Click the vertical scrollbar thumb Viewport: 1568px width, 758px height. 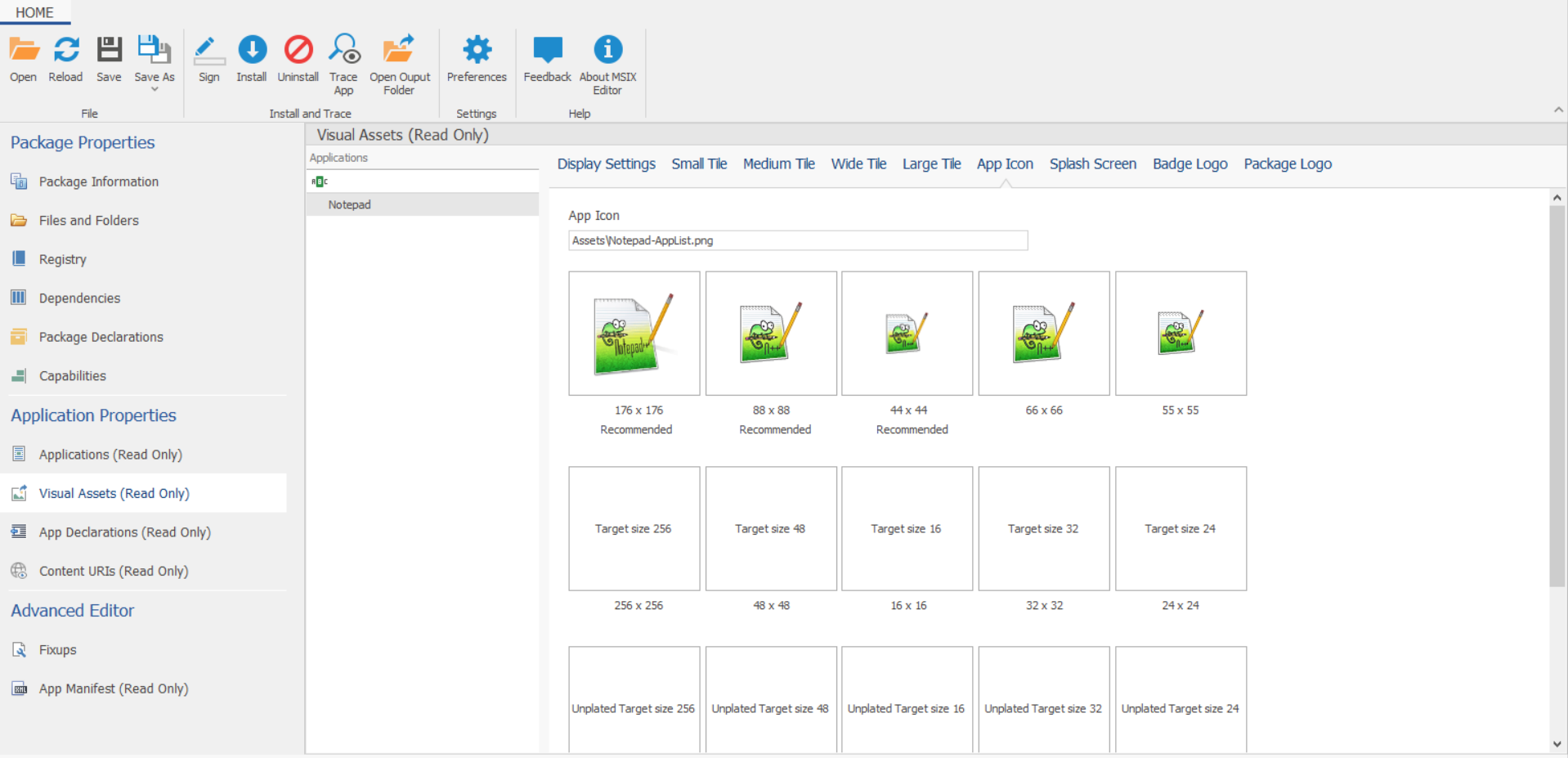coord(1557,397)
